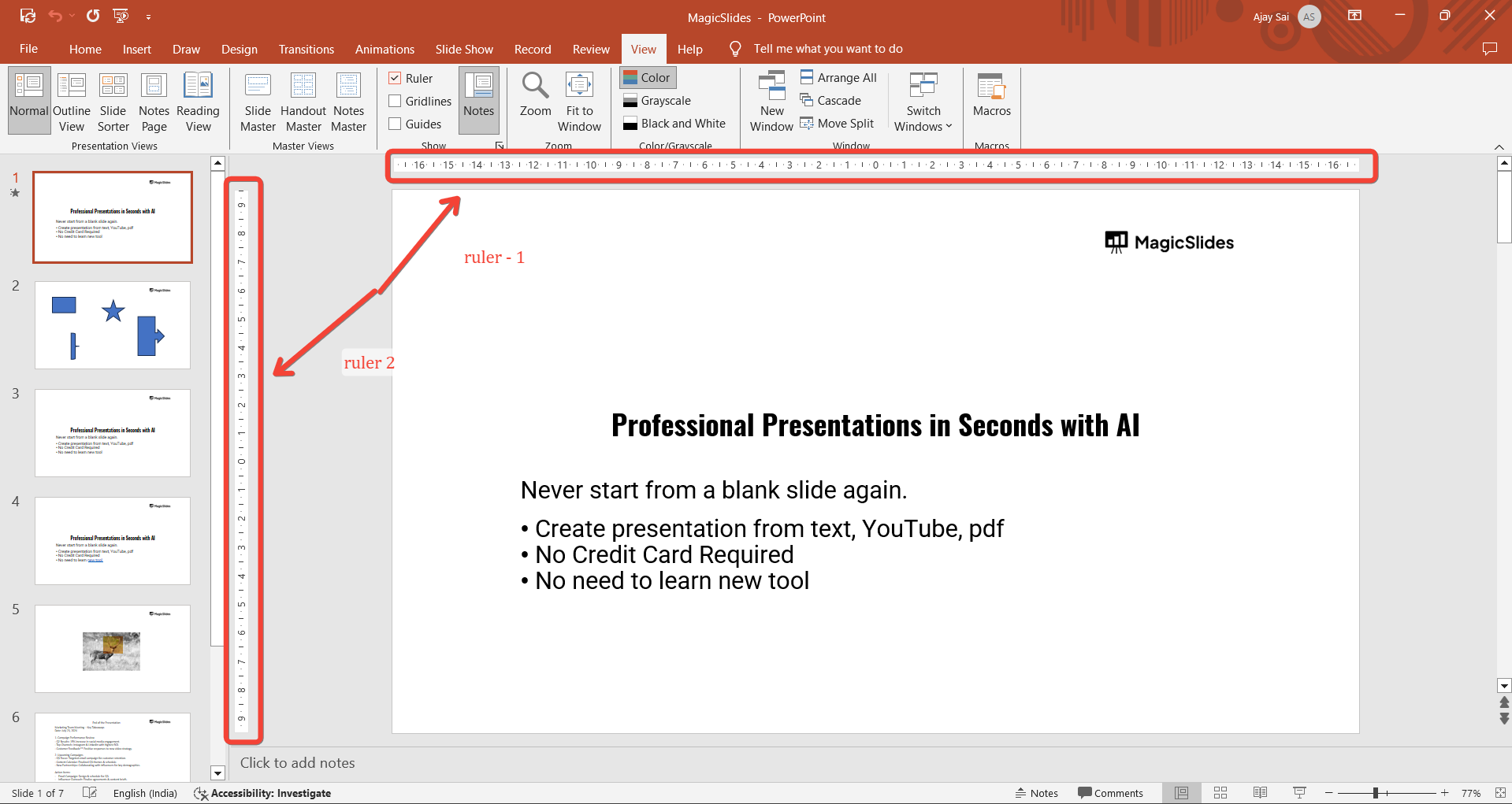Start slide show from status bar icon
Screen dimensions: 1512x804
1299,793
